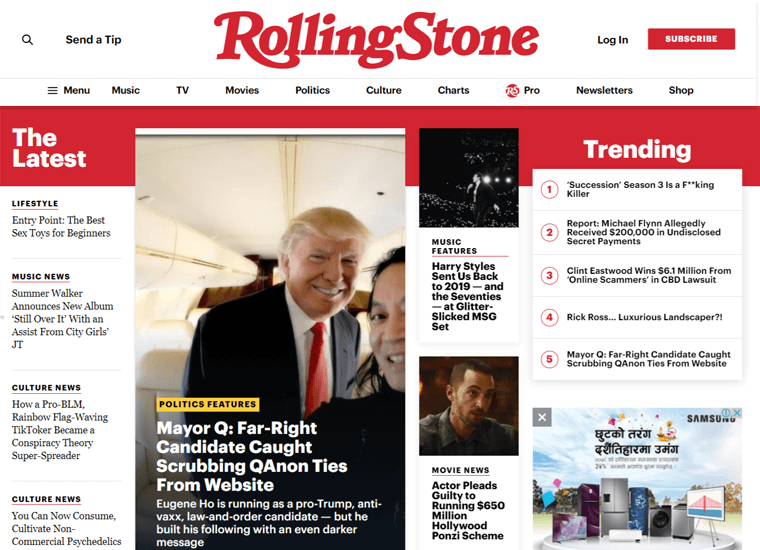Go to the Politics nav section
The height and width of the screenshot is (550, 760).
click(x=313, y=91)
